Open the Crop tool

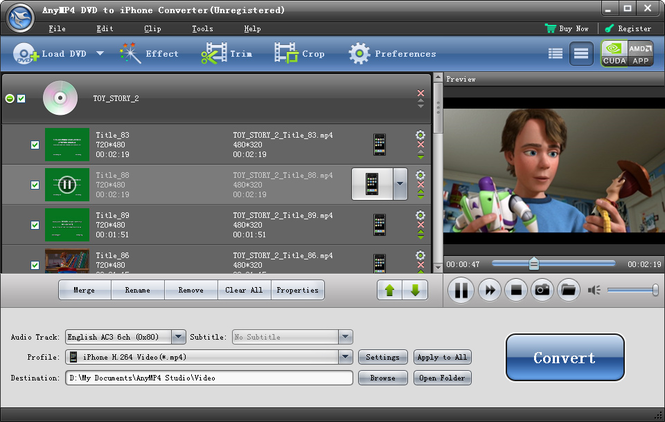pyautogui.click(x=299, y=54)
